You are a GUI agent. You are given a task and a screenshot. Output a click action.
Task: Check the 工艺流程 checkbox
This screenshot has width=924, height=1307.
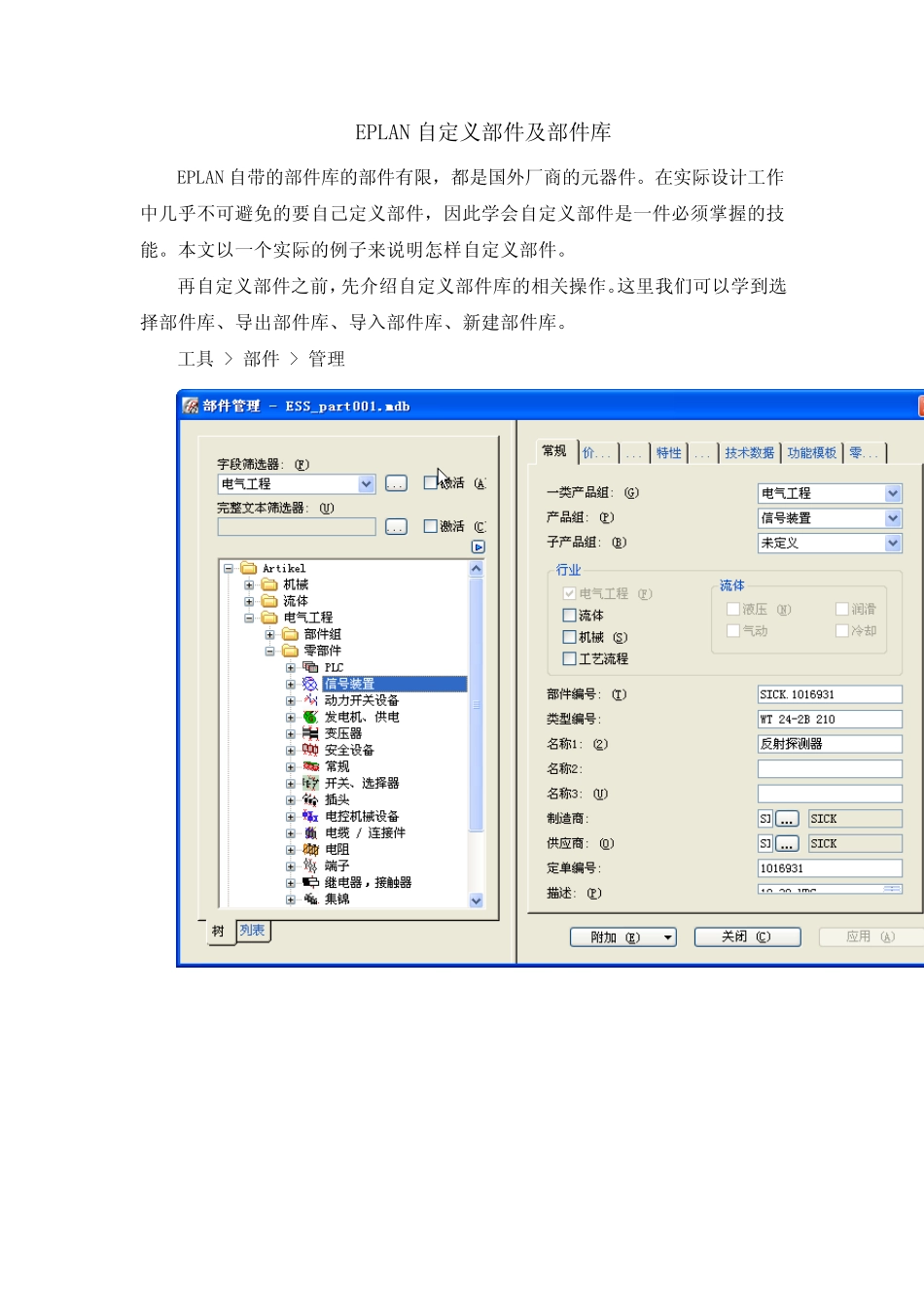(x=570, y=658)
